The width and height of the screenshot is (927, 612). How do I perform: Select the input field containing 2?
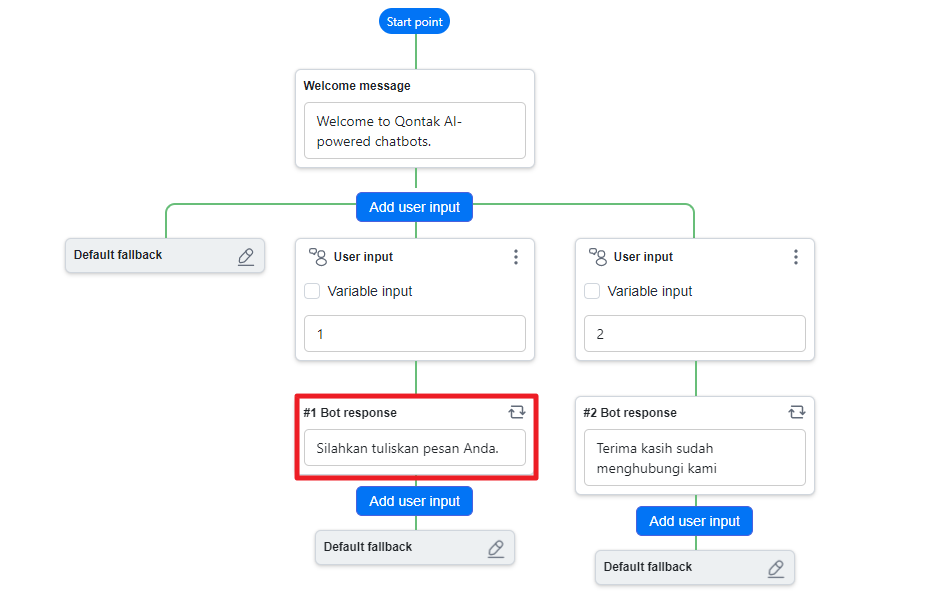pyautogui.click(x=694, y=333)
